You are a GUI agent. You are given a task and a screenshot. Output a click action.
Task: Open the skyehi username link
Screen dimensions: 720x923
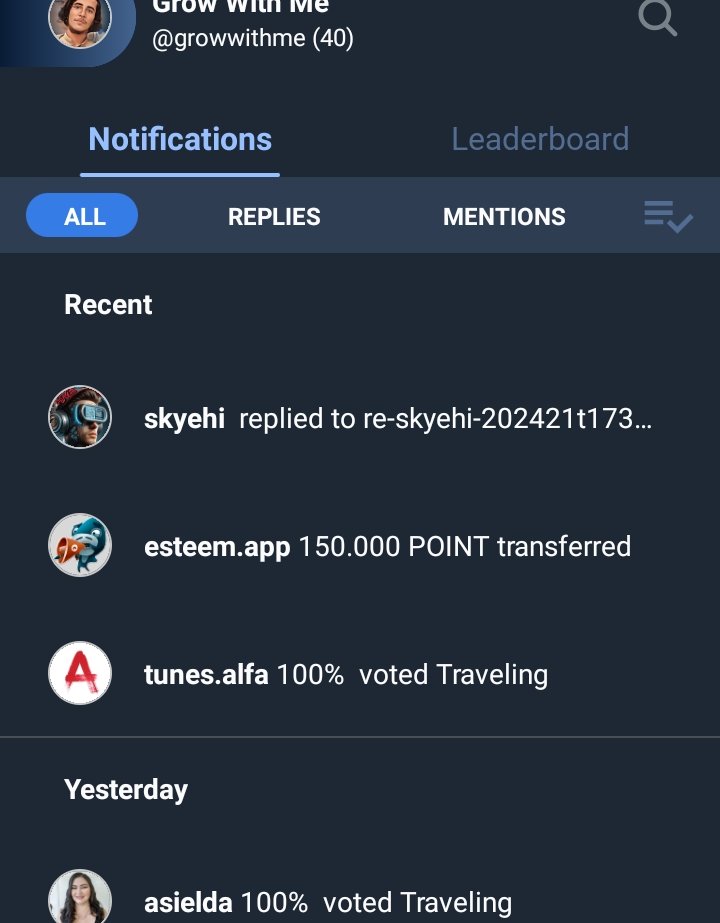tap(184, 418)
